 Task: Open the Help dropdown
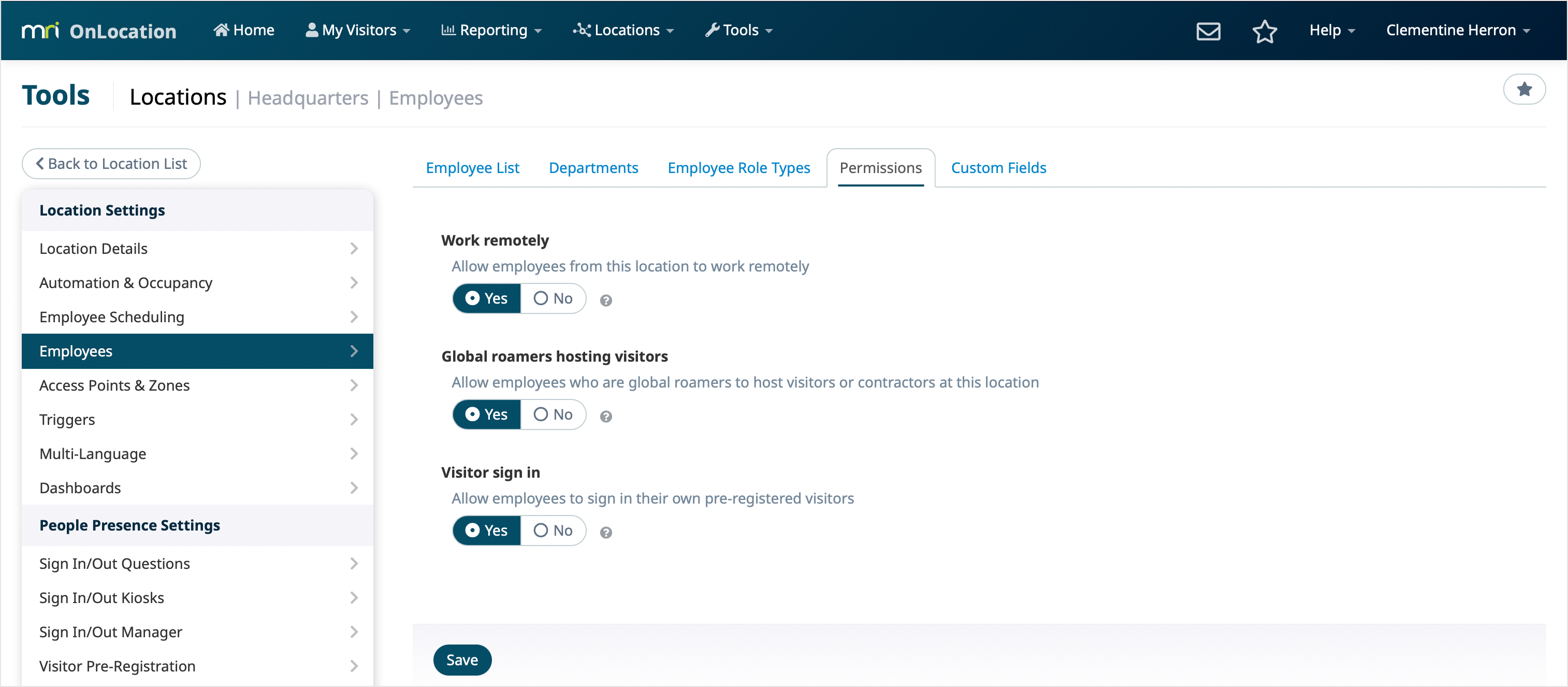1332,30
